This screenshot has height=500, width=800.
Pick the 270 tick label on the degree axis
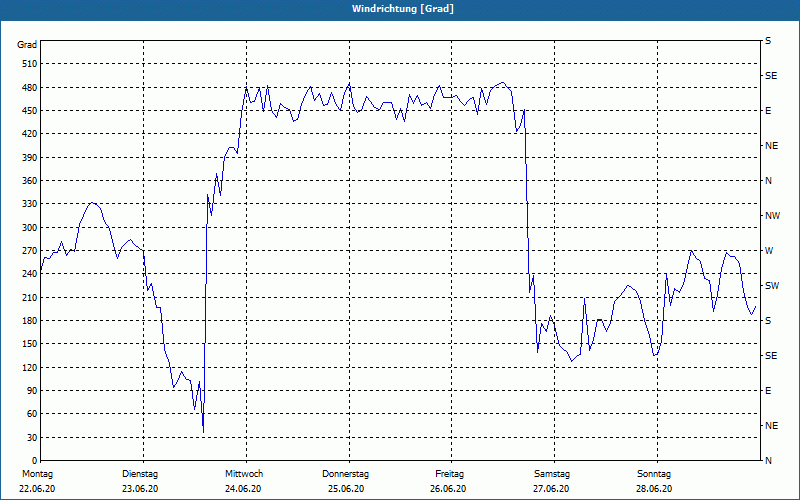pos(30,251)
